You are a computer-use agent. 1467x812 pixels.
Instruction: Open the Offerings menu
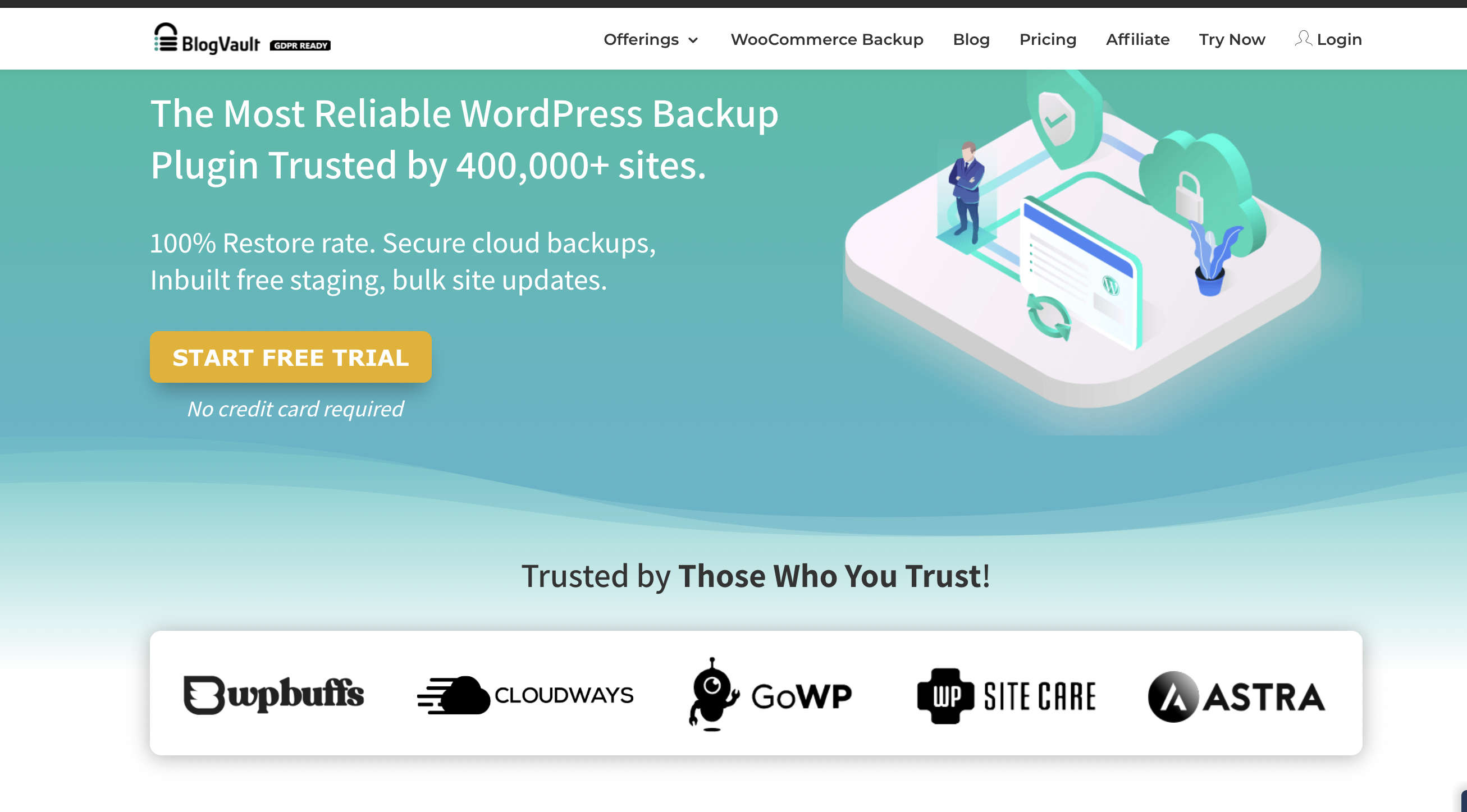[x=650, y=39]
